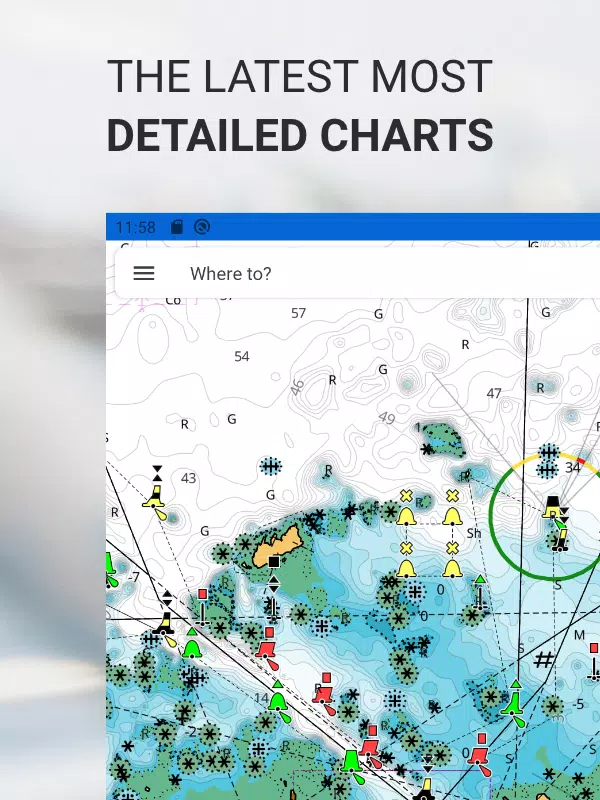
Task: Open the hamburger menu in the search bar
Action: tap(144, 273)
